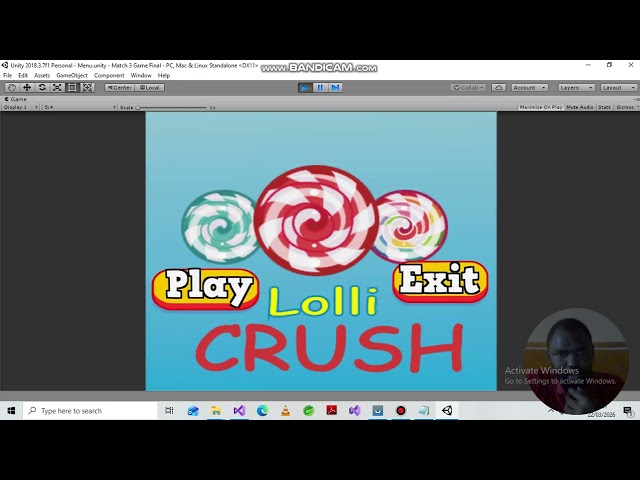Click the Scale slider in Game view
The height and width of the screenshot is (480, 640).
coord(172,107)
